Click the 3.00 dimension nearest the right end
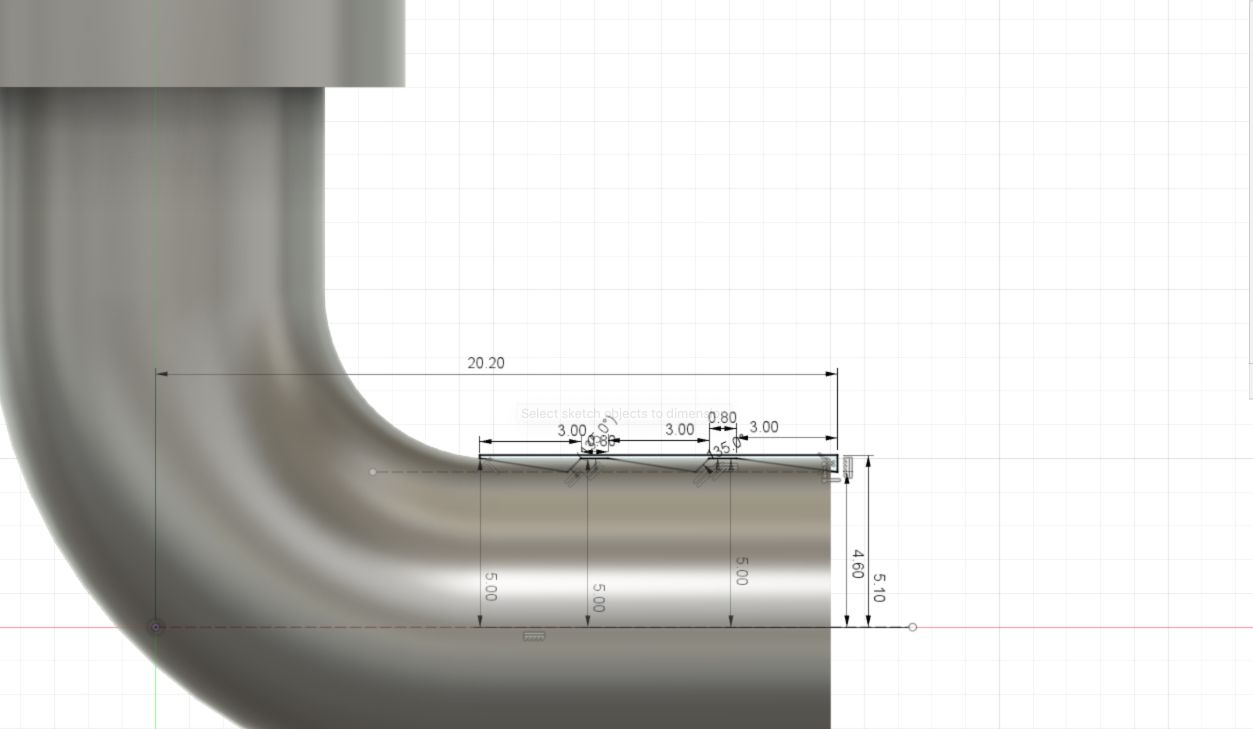 pos(764,427)
